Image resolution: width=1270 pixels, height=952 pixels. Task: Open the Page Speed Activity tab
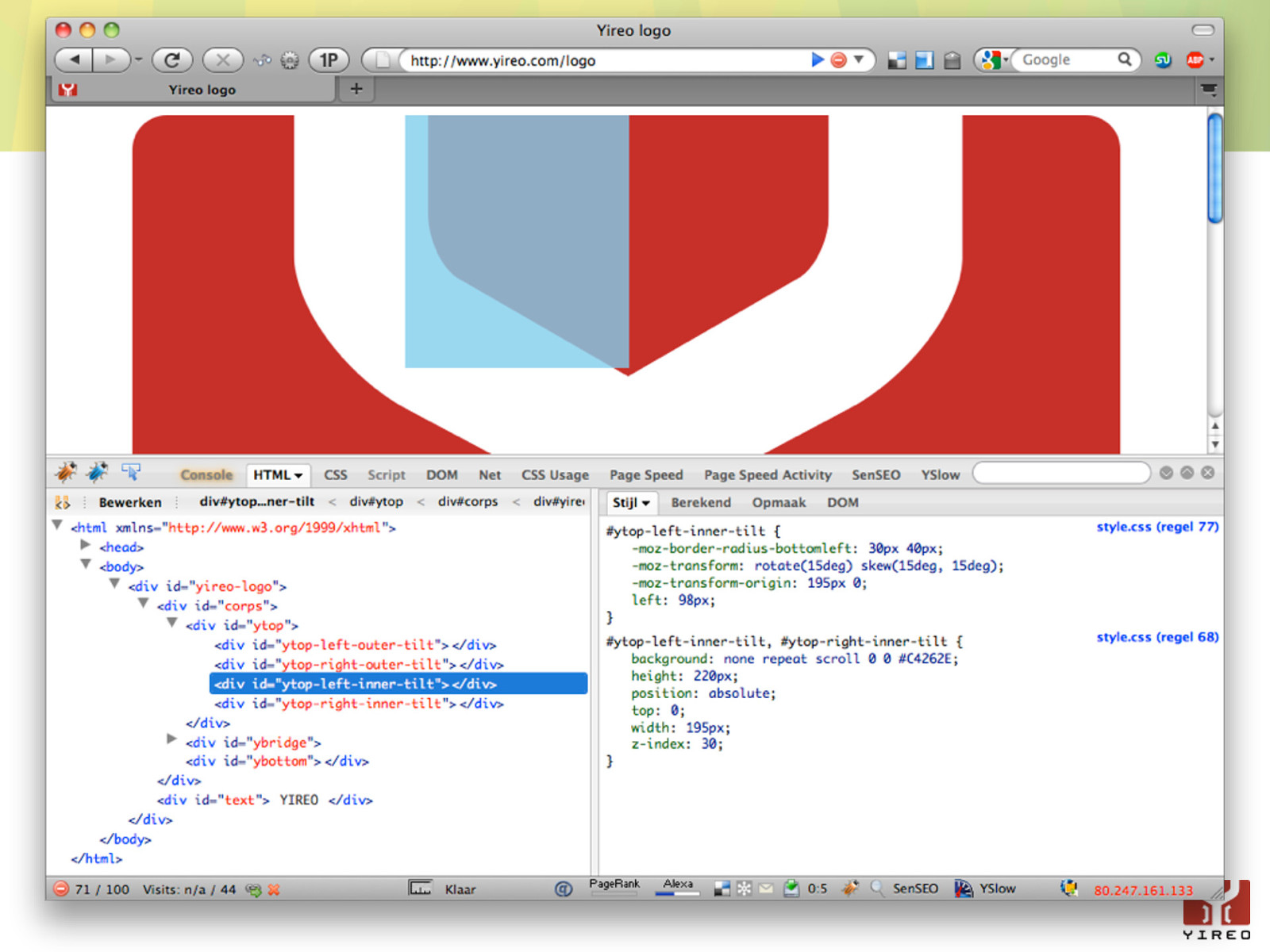tap(768, 475)
